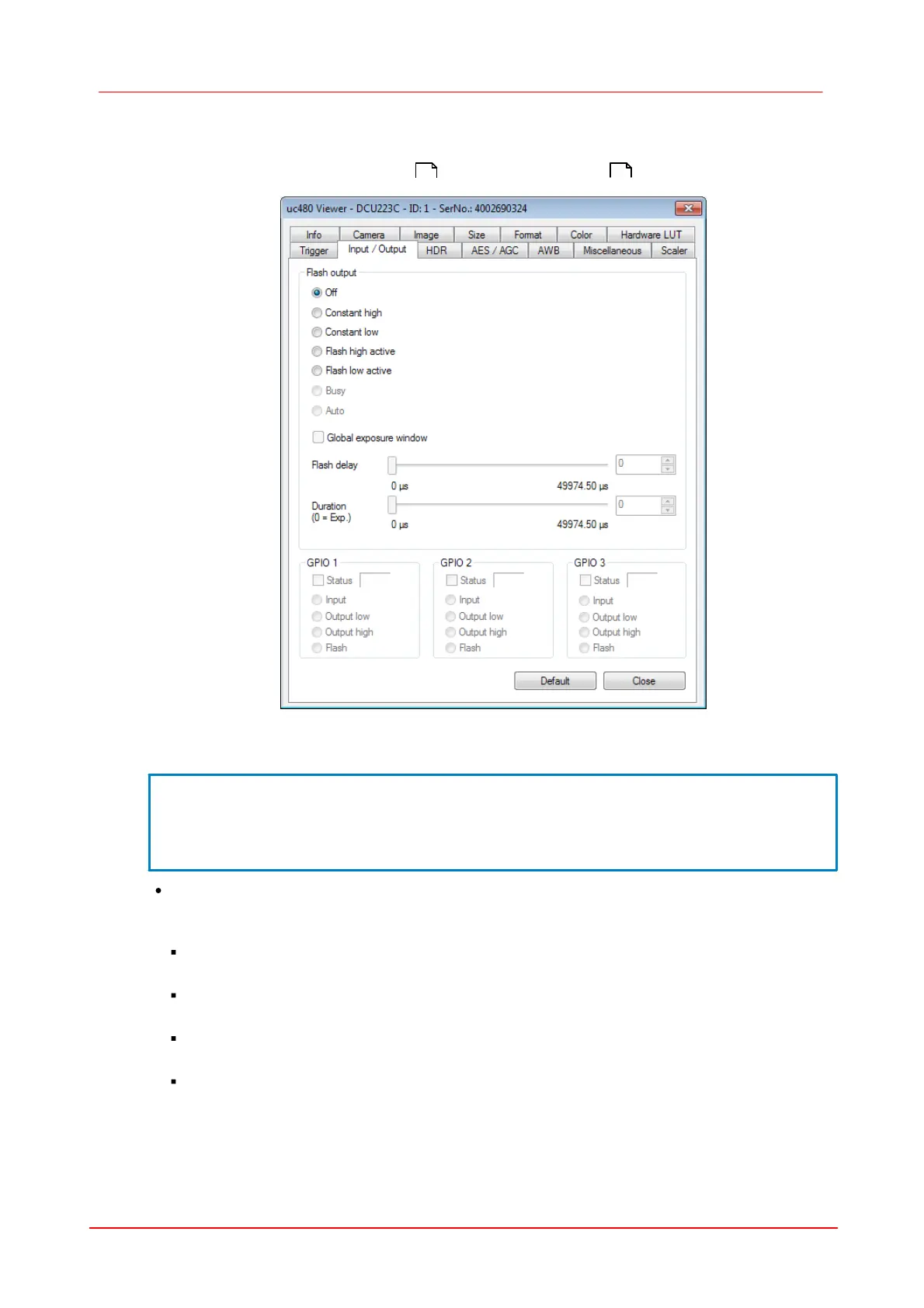The height and width of the screenshot is (1308, 924).
Task: Switch to Hardware LUT tab
Action: (x=651, y=235)
